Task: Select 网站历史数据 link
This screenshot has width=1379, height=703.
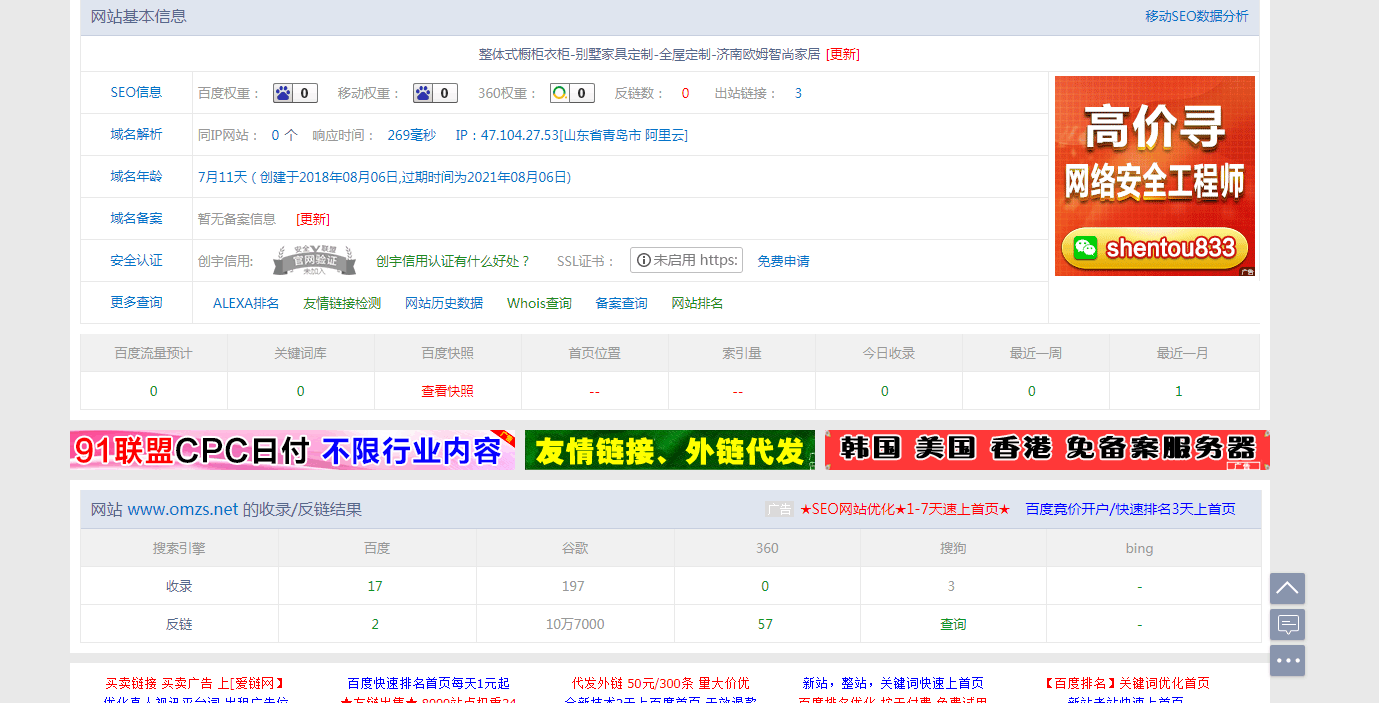Action: click(443, 303)
